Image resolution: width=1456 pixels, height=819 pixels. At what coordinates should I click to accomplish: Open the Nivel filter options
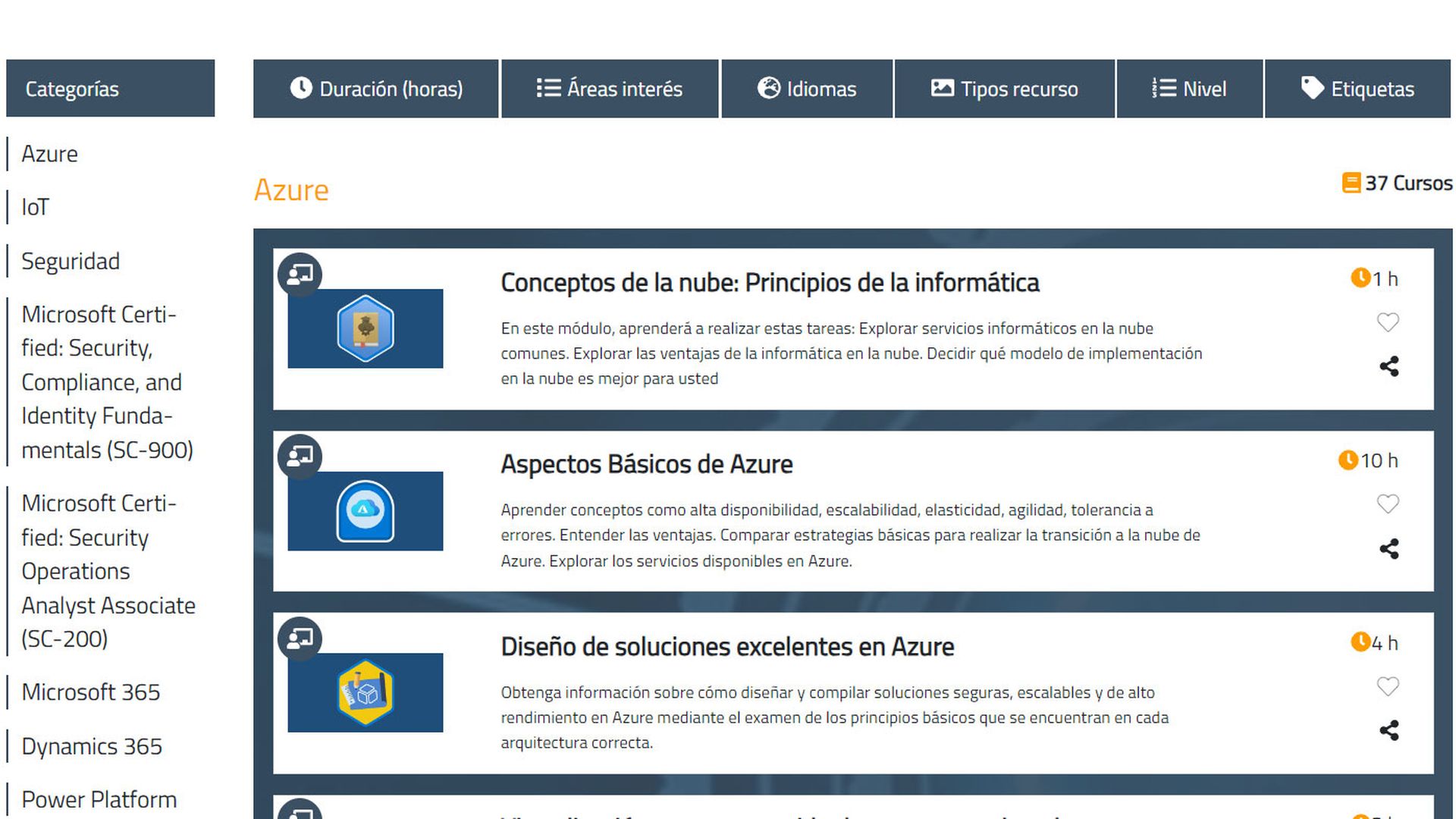click(1189, 88)
